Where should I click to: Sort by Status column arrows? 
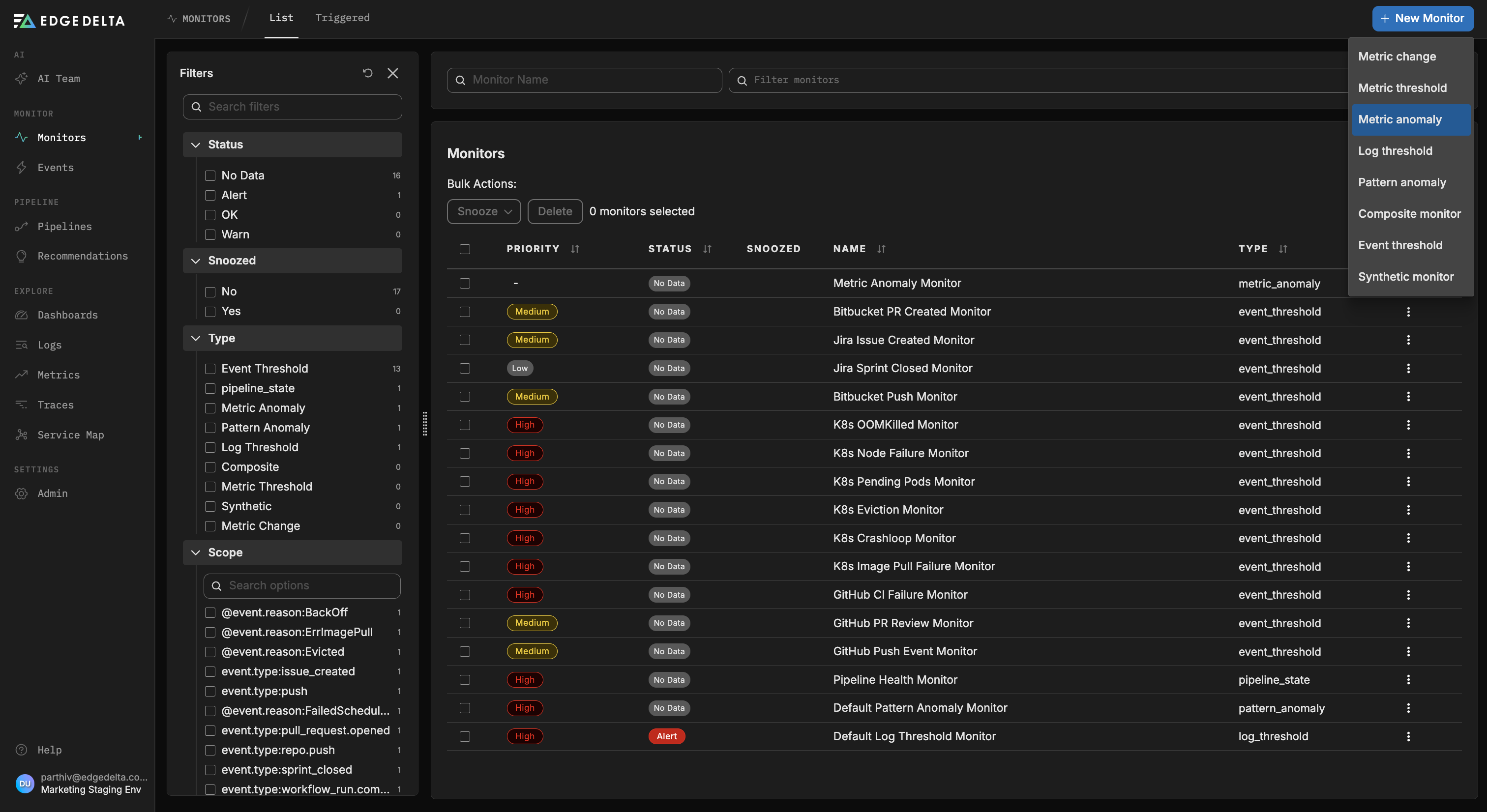click(x=707, y=249)
